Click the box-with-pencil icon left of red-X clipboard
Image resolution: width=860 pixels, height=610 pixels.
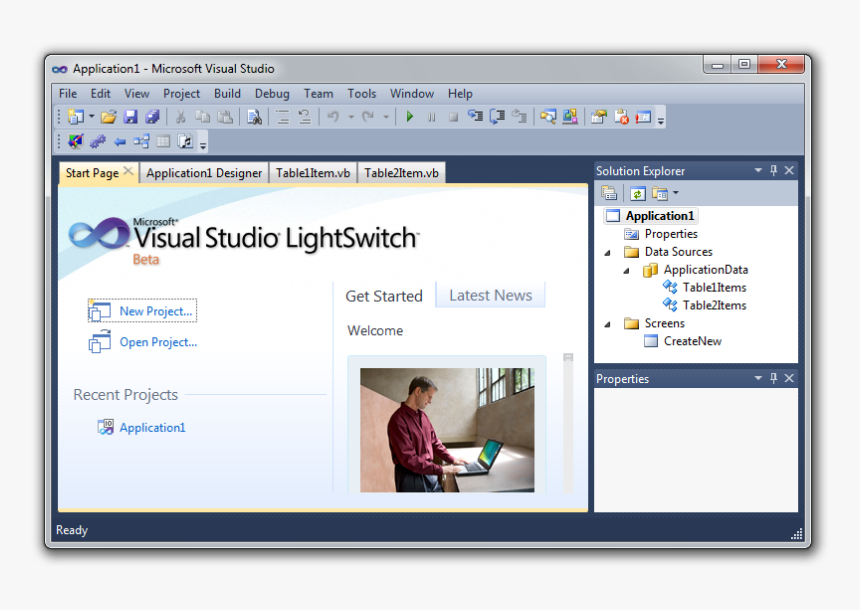[x=599, y=116]
